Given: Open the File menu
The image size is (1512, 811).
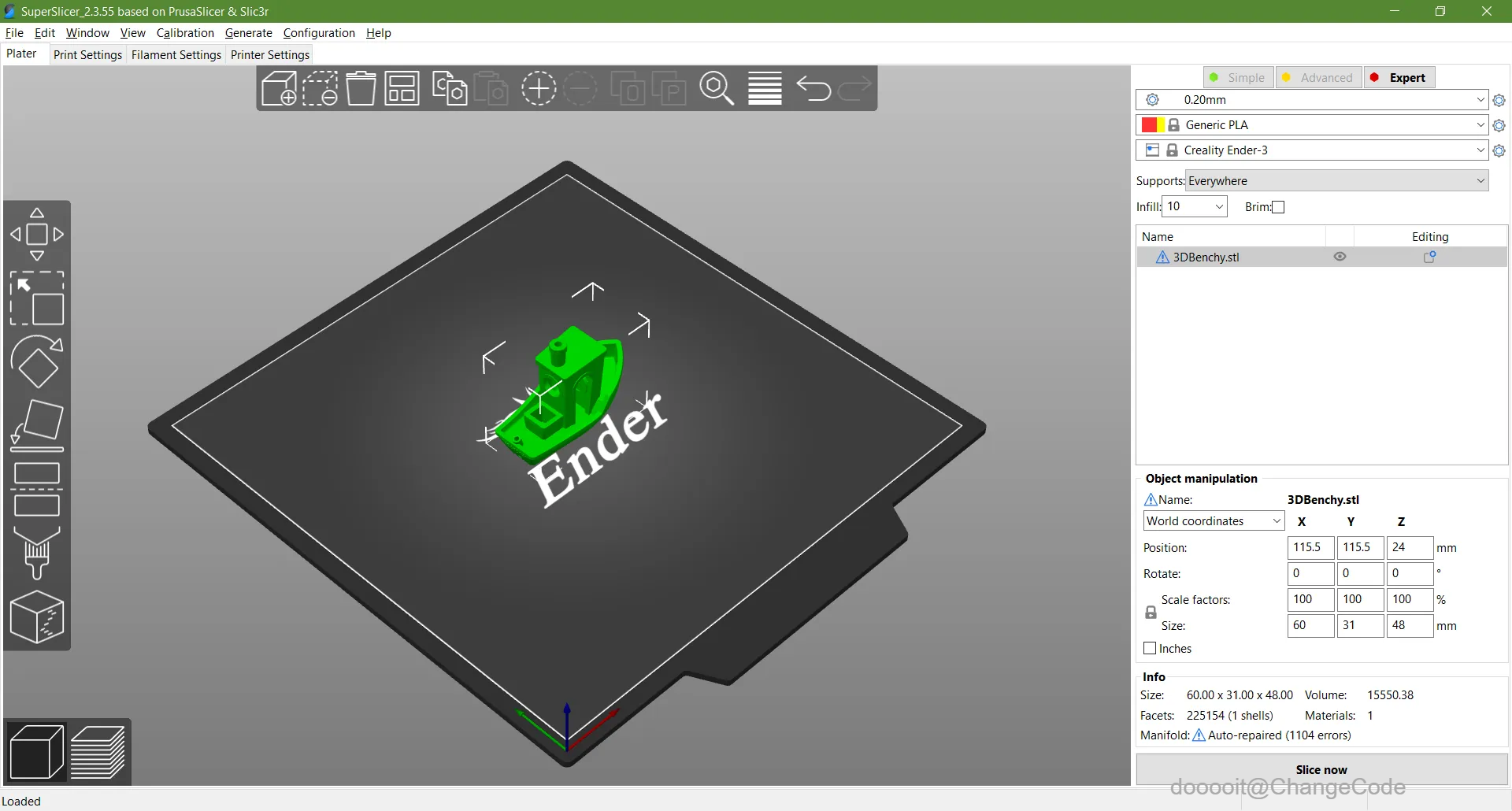Looking at the screenshot, I should click(x=14, y=33).
